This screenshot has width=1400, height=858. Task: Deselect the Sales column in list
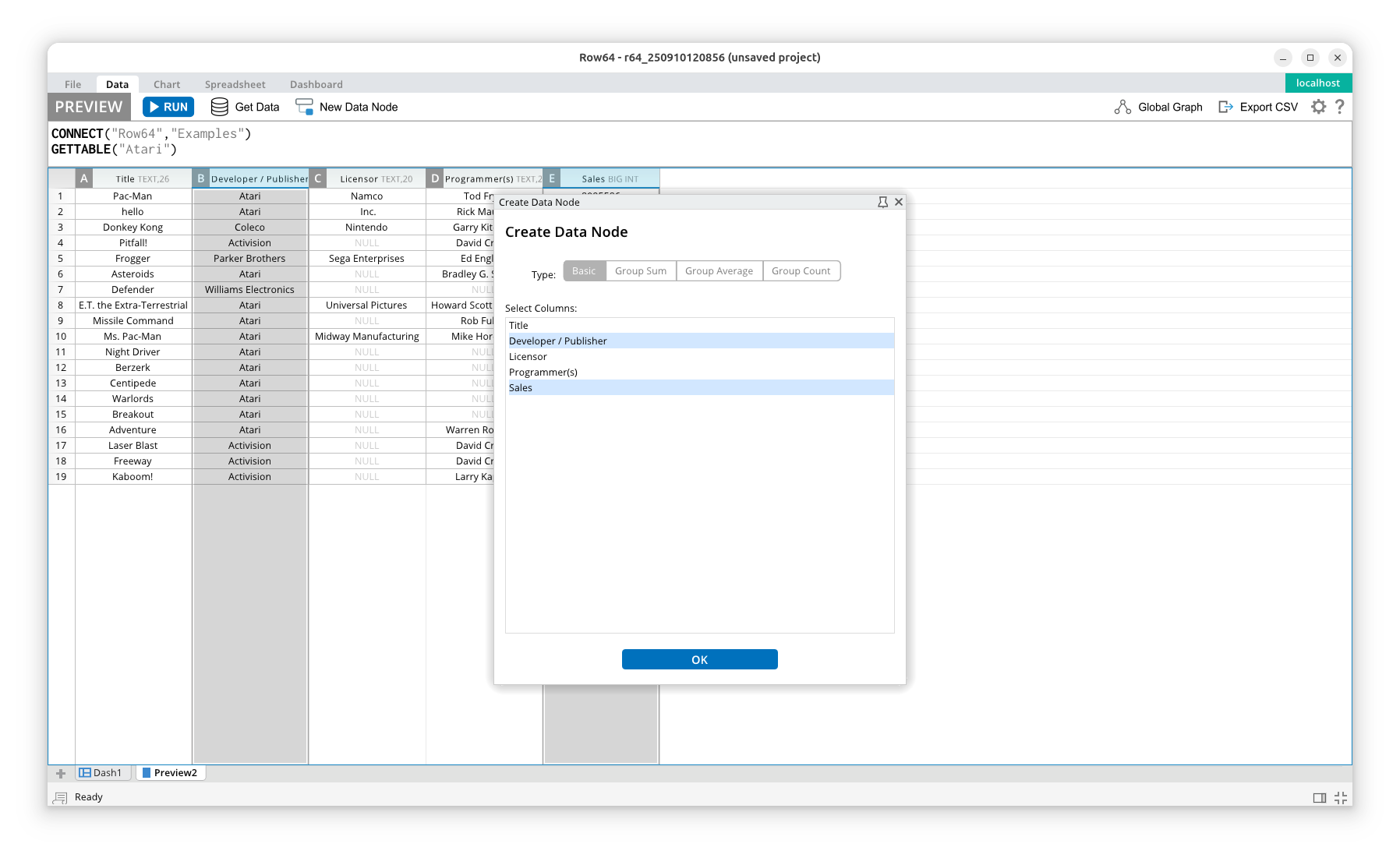pos(521,387)
